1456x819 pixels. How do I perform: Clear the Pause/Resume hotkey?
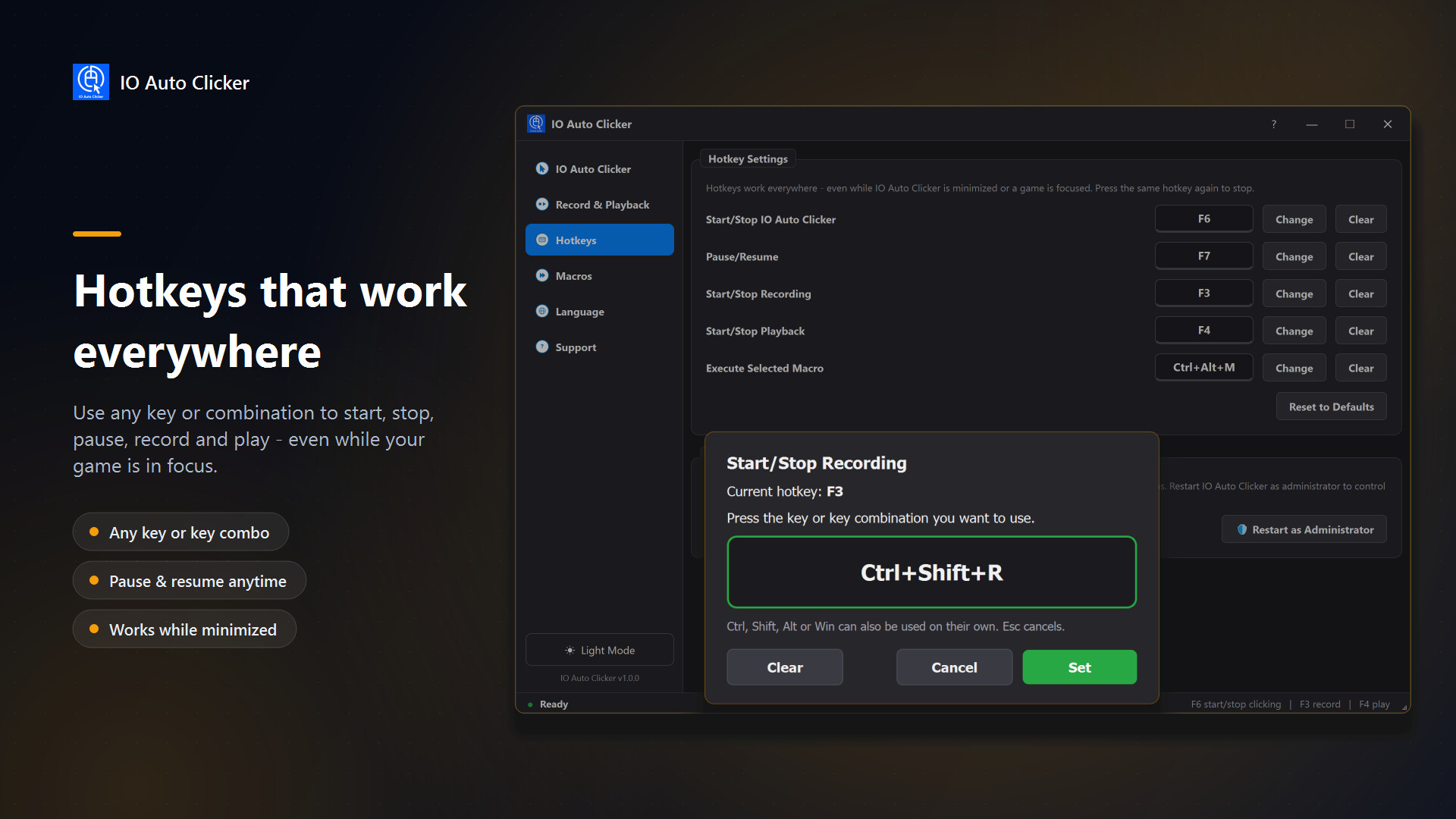point(1361,256)
